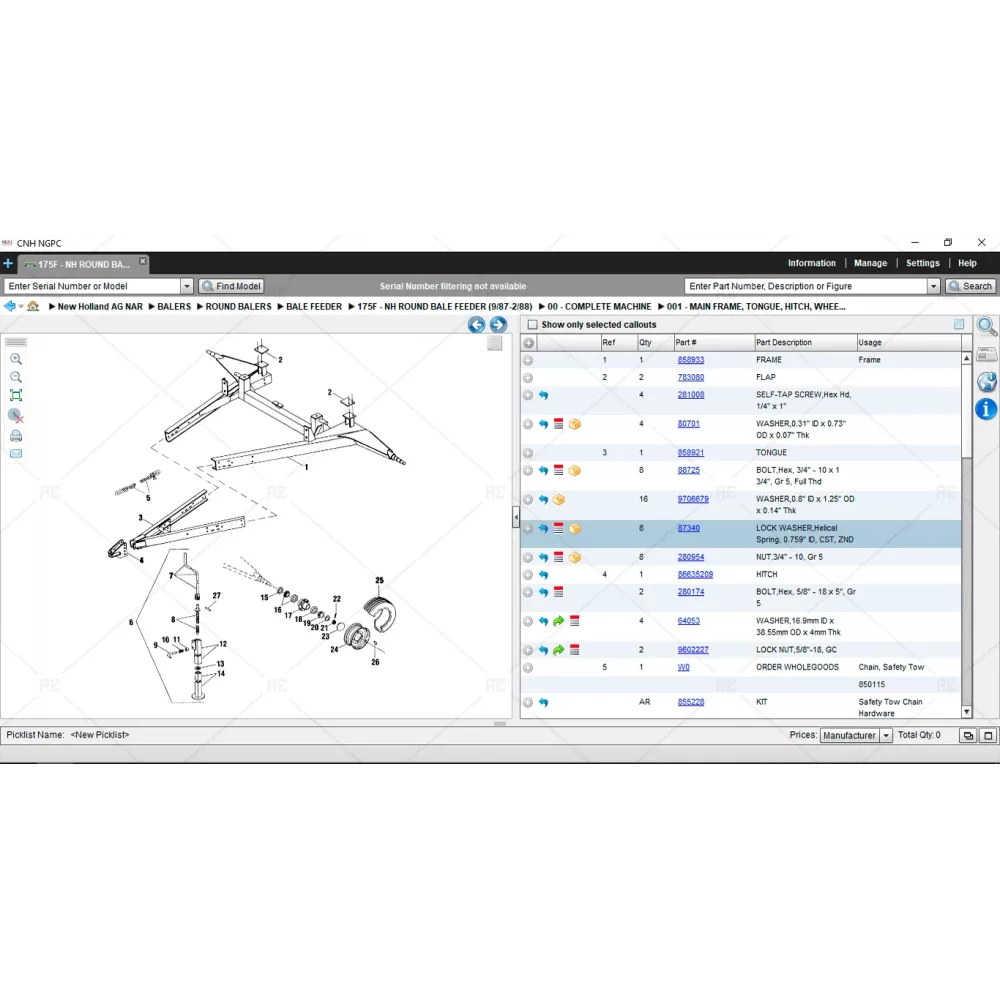Click the envelope email icon

[x=16, y=453]
